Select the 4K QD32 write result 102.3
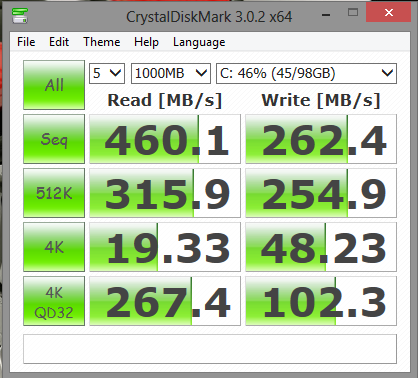The height and width of the screenshot is (378, 418). coord(321,301)
